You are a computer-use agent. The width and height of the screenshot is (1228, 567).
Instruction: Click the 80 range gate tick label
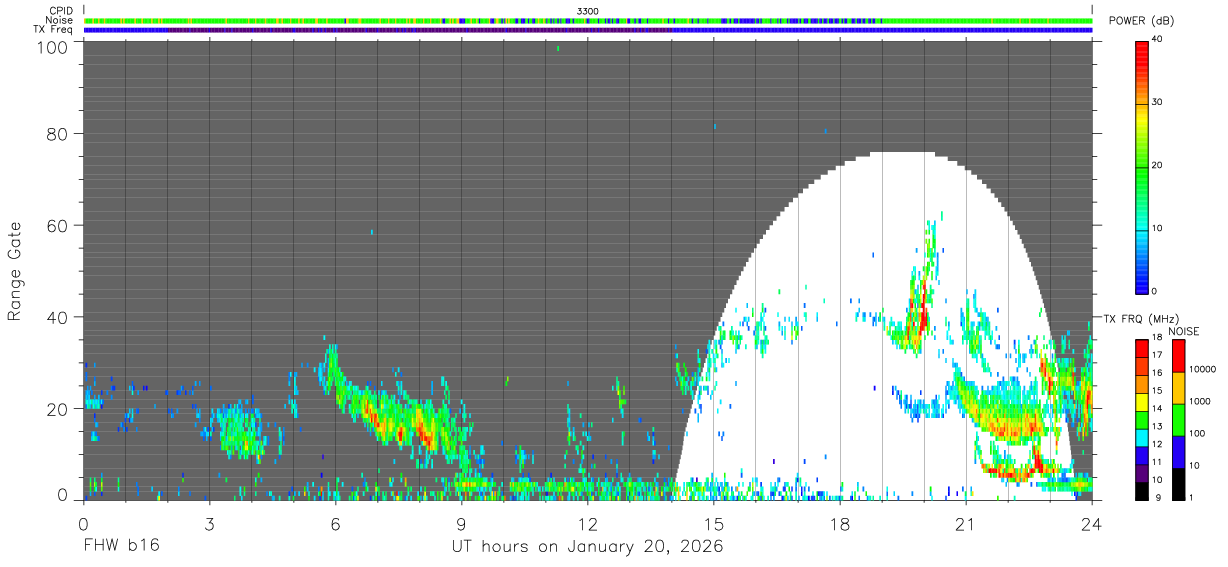click(x=56, y=133)
